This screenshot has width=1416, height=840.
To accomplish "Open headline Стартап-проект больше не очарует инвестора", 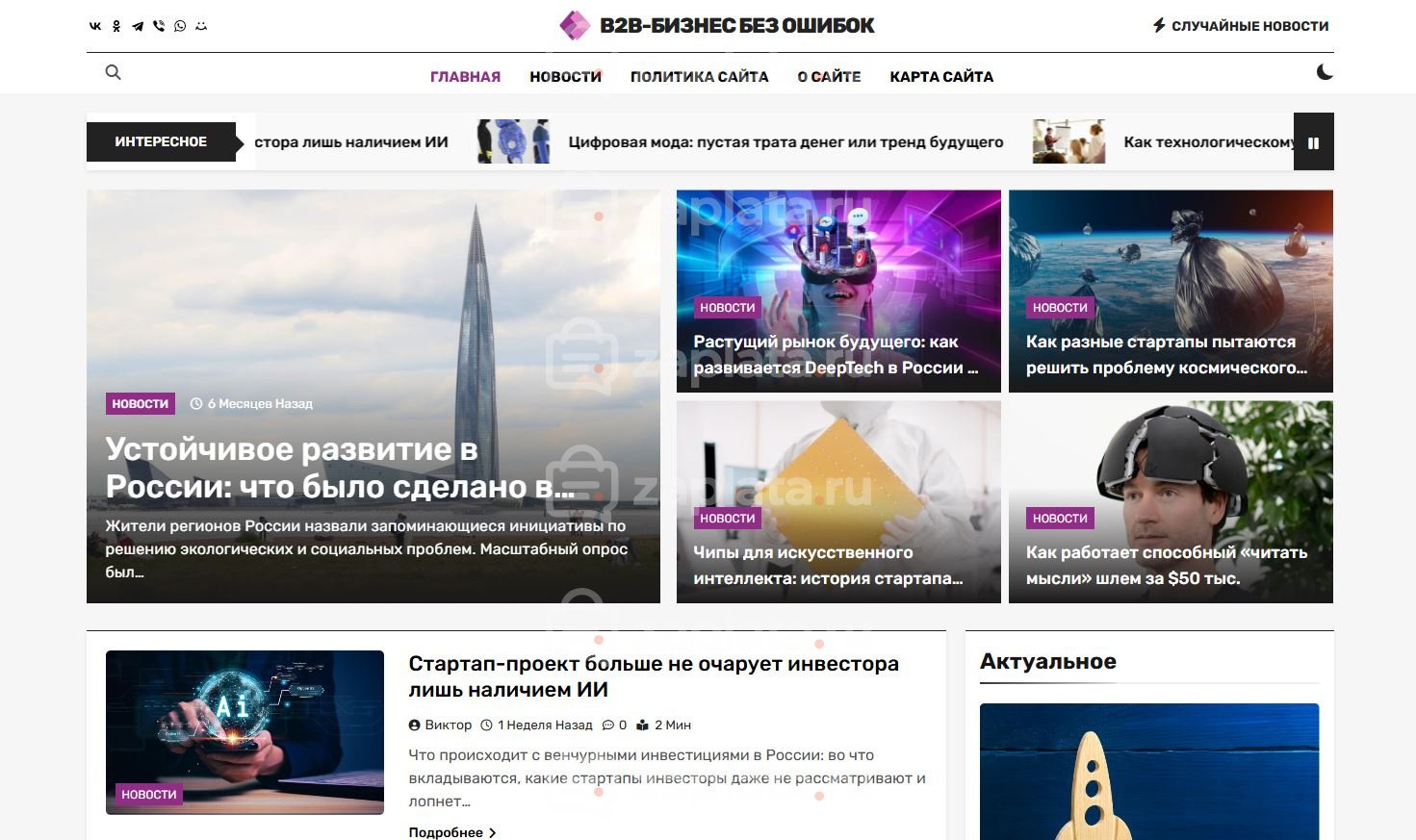I will (x=654, y=676).
